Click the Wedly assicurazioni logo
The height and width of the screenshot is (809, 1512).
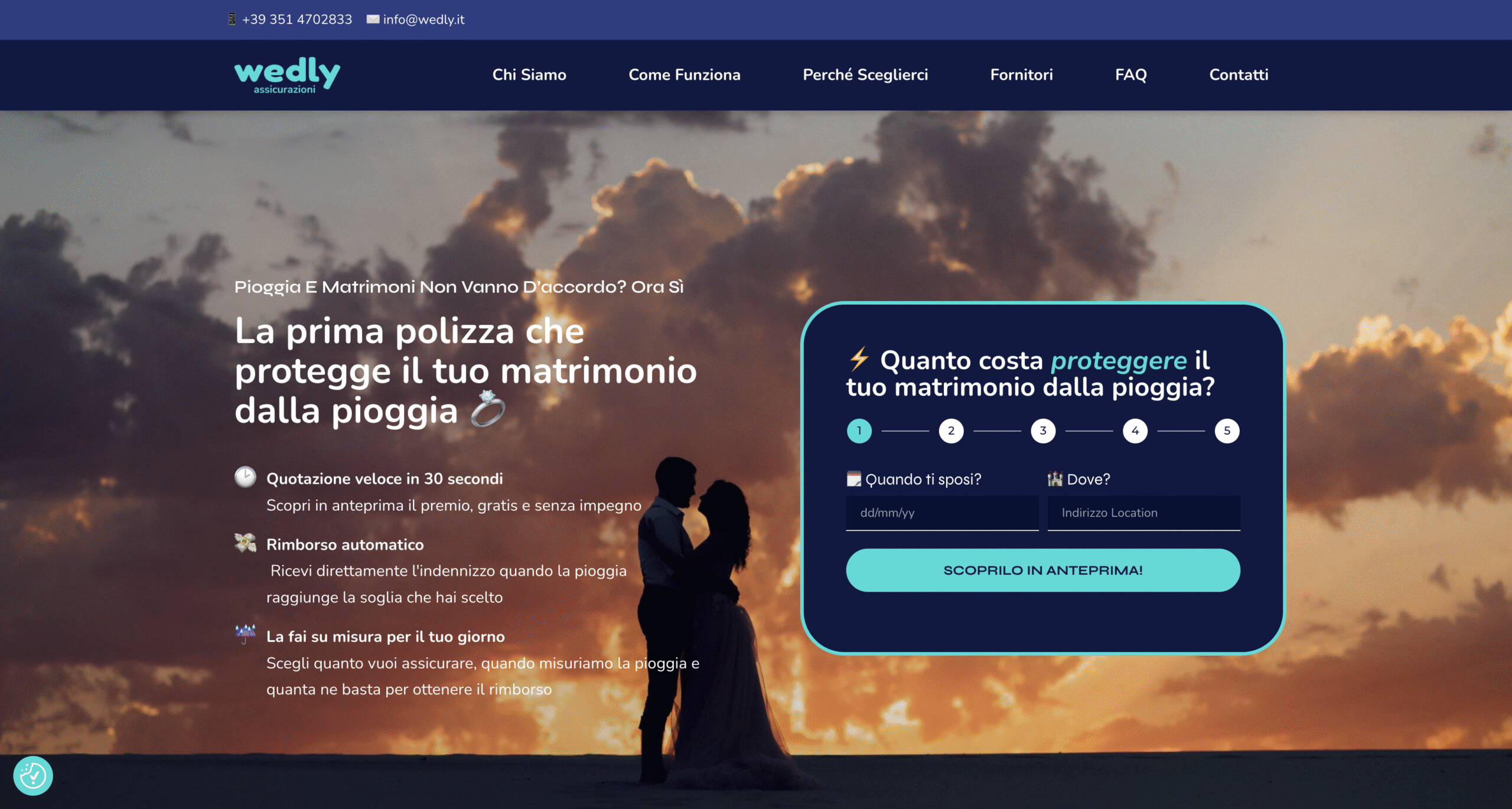287,75
